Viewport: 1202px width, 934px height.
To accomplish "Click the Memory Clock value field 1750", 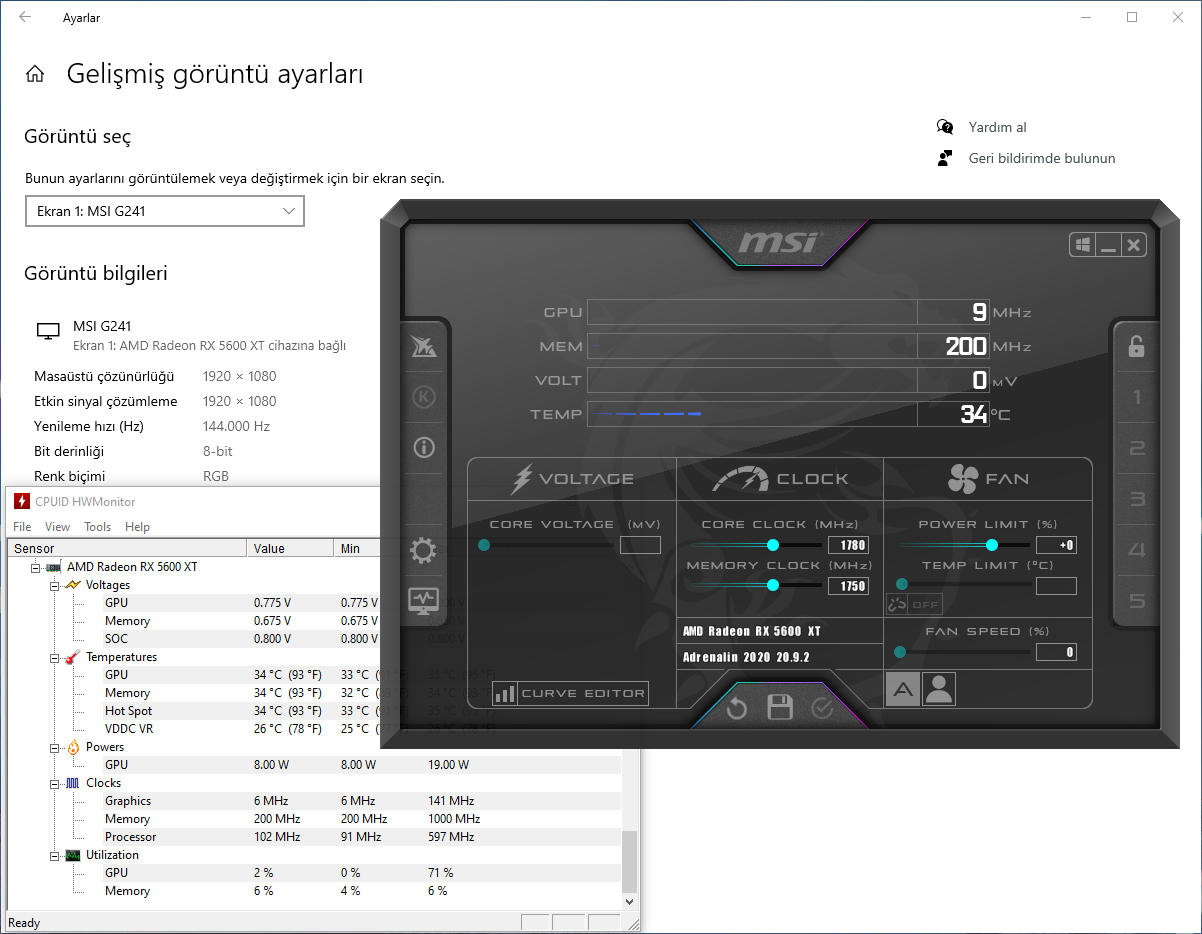I will 848,586.
